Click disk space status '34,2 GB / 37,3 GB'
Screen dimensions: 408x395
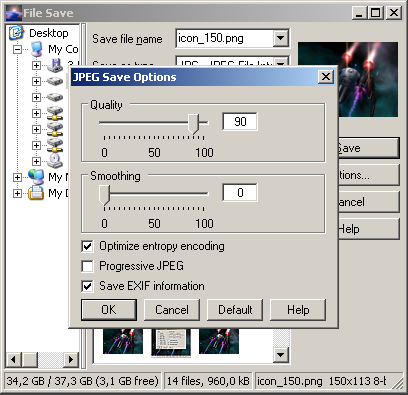pos(82,381)
